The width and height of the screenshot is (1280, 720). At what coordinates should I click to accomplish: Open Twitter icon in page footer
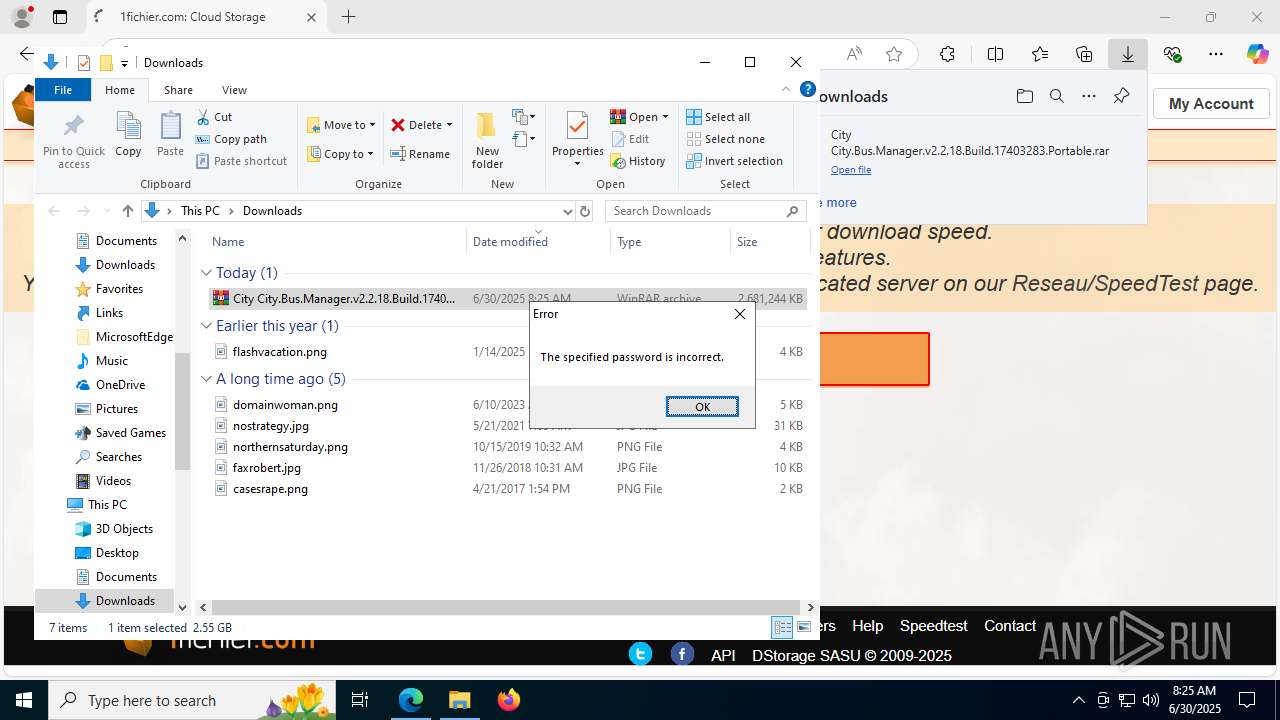(640, 654)
